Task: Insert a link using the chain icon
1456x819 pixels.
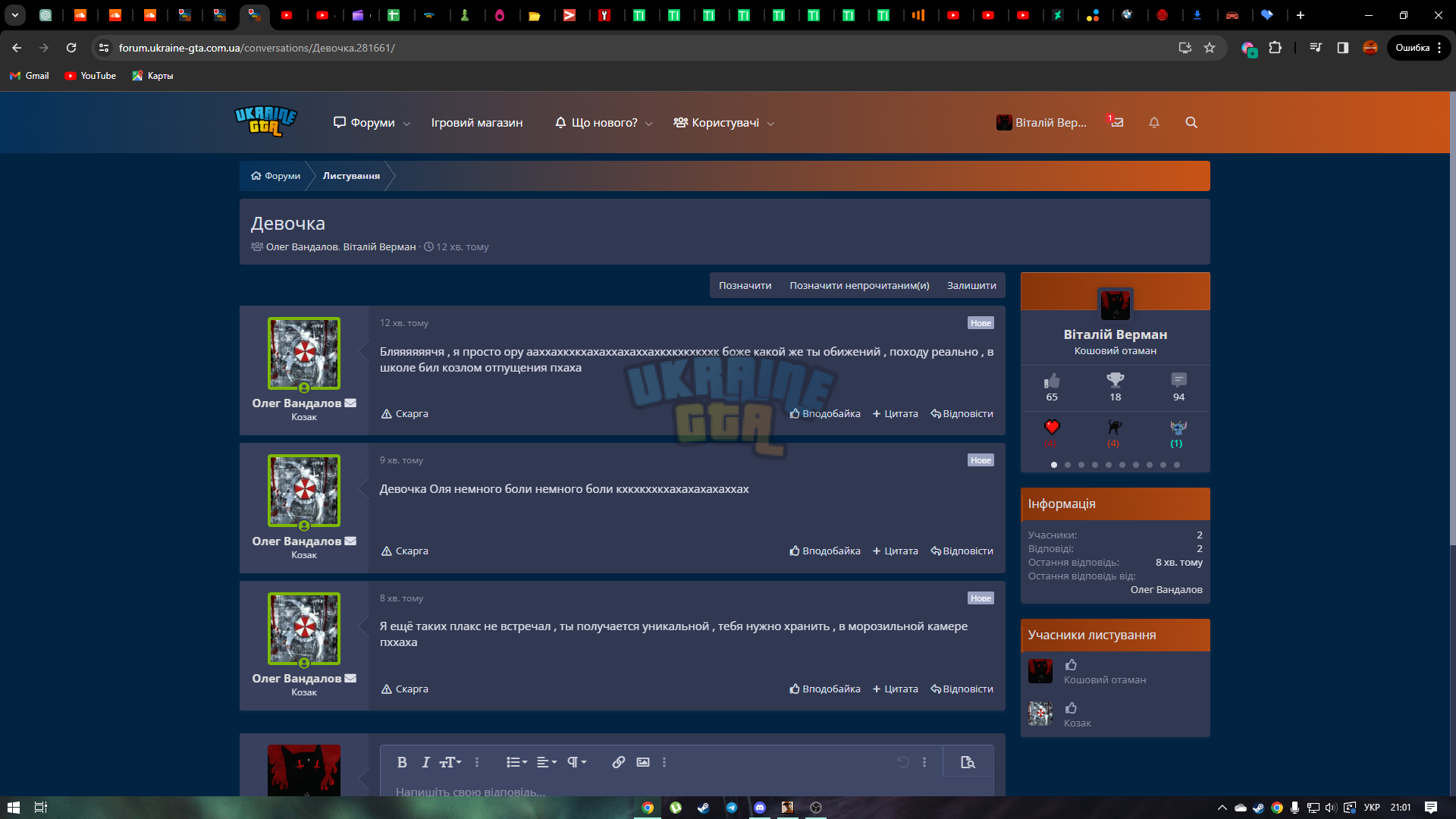Action: (x=619, y=762)
